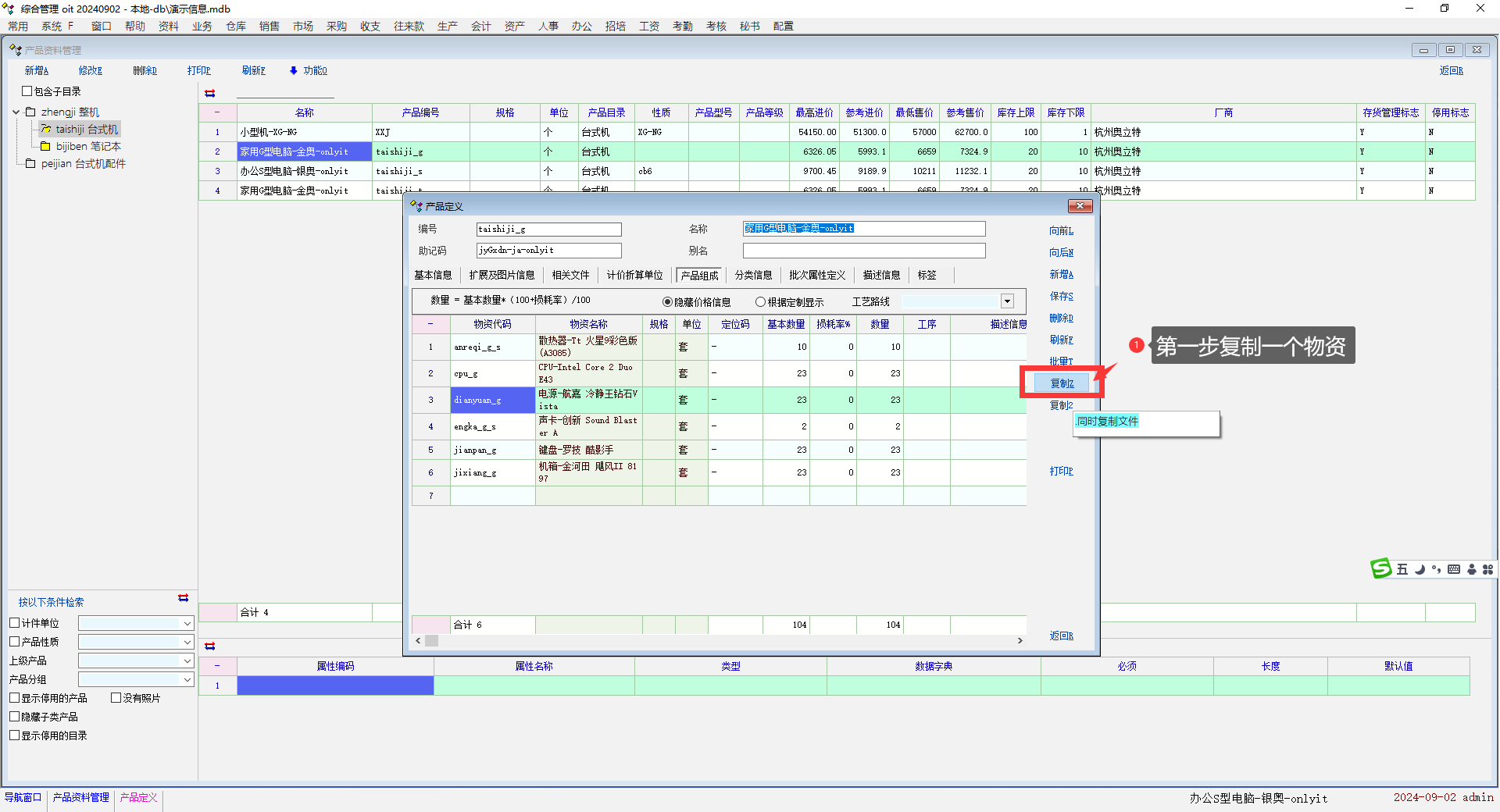Click the swap arrows icon above product table

[x=209, y=93]
